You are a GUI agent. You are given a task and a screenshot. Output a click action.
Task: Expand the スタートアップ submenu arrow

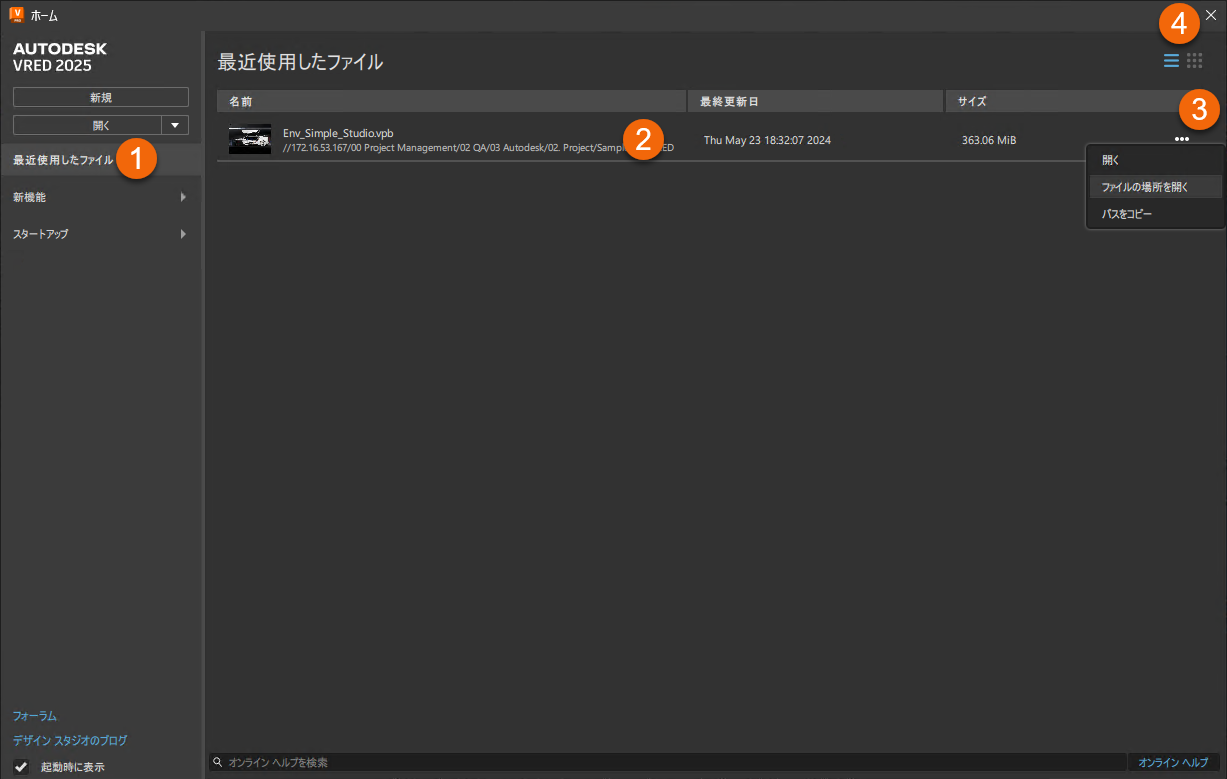click(x=183, y=234)
